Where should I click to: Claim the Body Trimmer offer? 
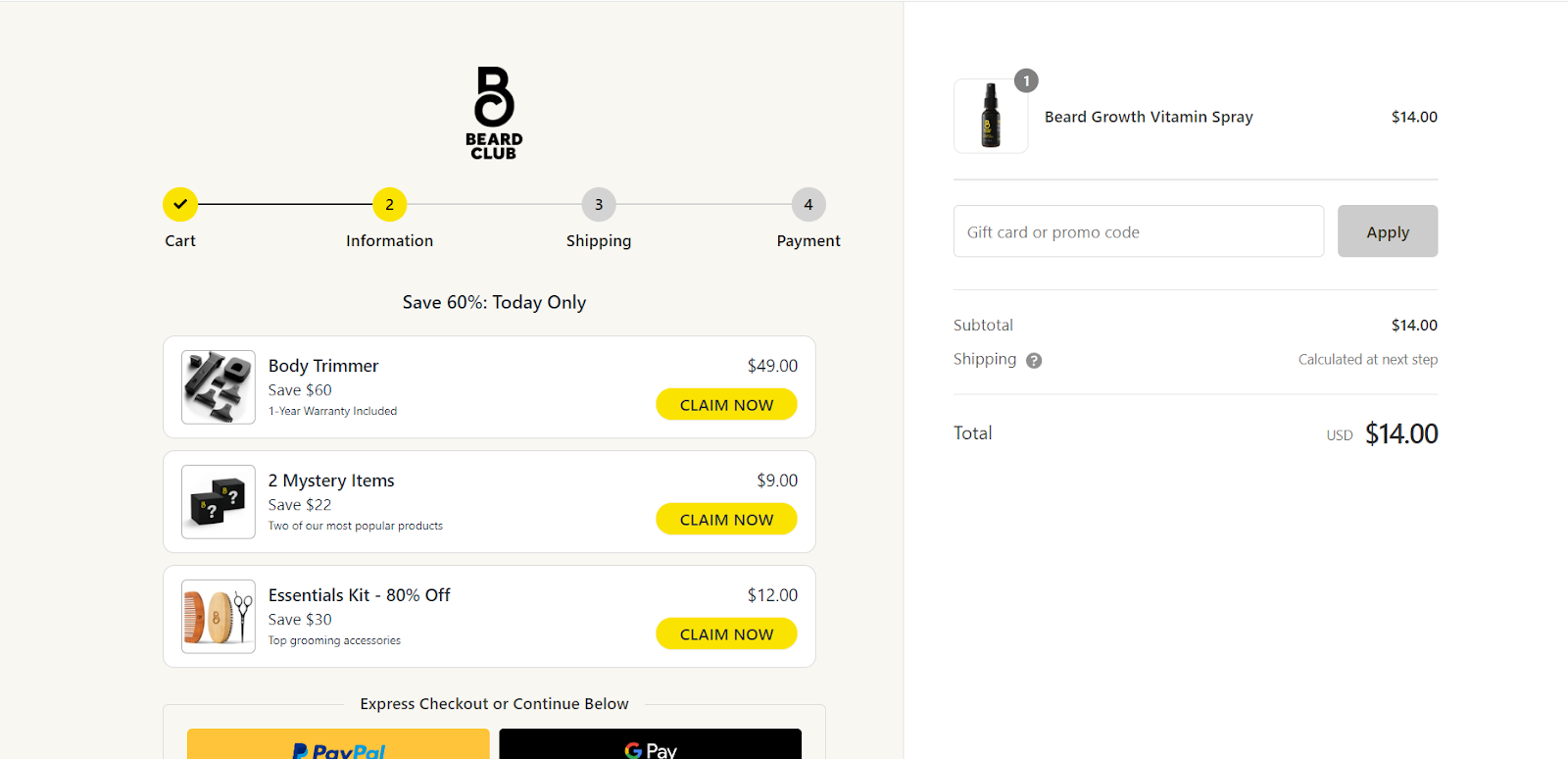click(726, 404)
